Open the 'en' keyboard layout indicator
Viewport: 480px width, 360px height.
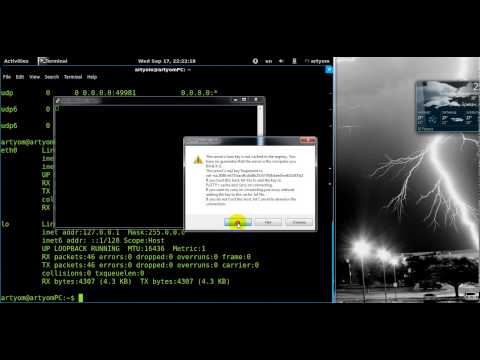click(268, 61)
